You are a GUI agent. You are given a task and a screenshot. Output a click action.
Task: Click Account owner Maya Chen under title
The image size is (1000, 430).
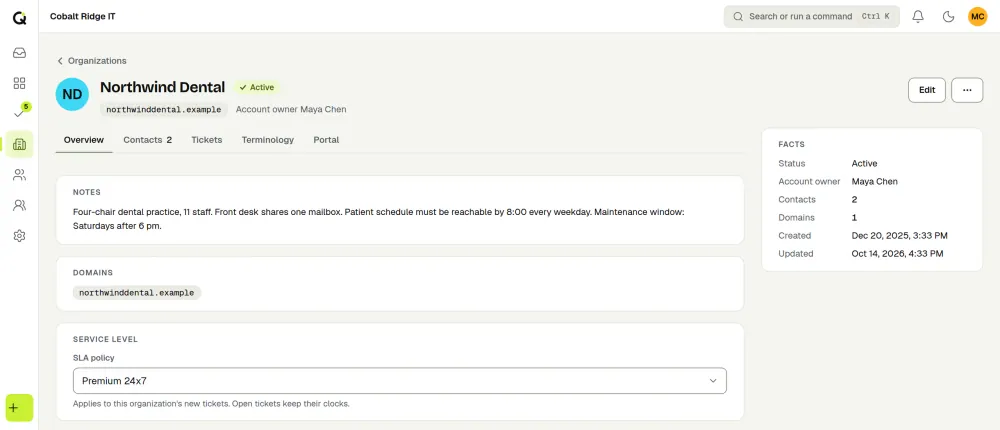pos(291,109)
